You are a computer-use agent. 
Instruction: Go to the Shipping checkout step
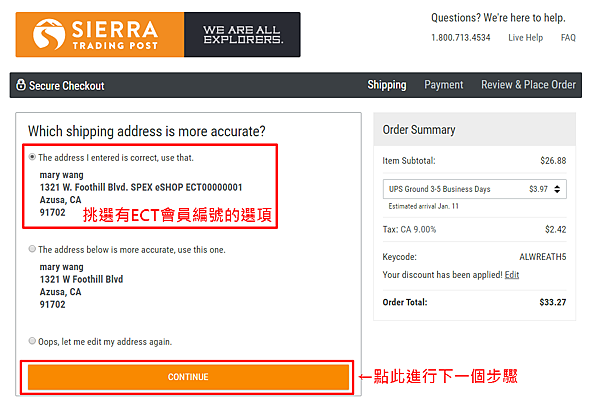(x=387, y=85)
